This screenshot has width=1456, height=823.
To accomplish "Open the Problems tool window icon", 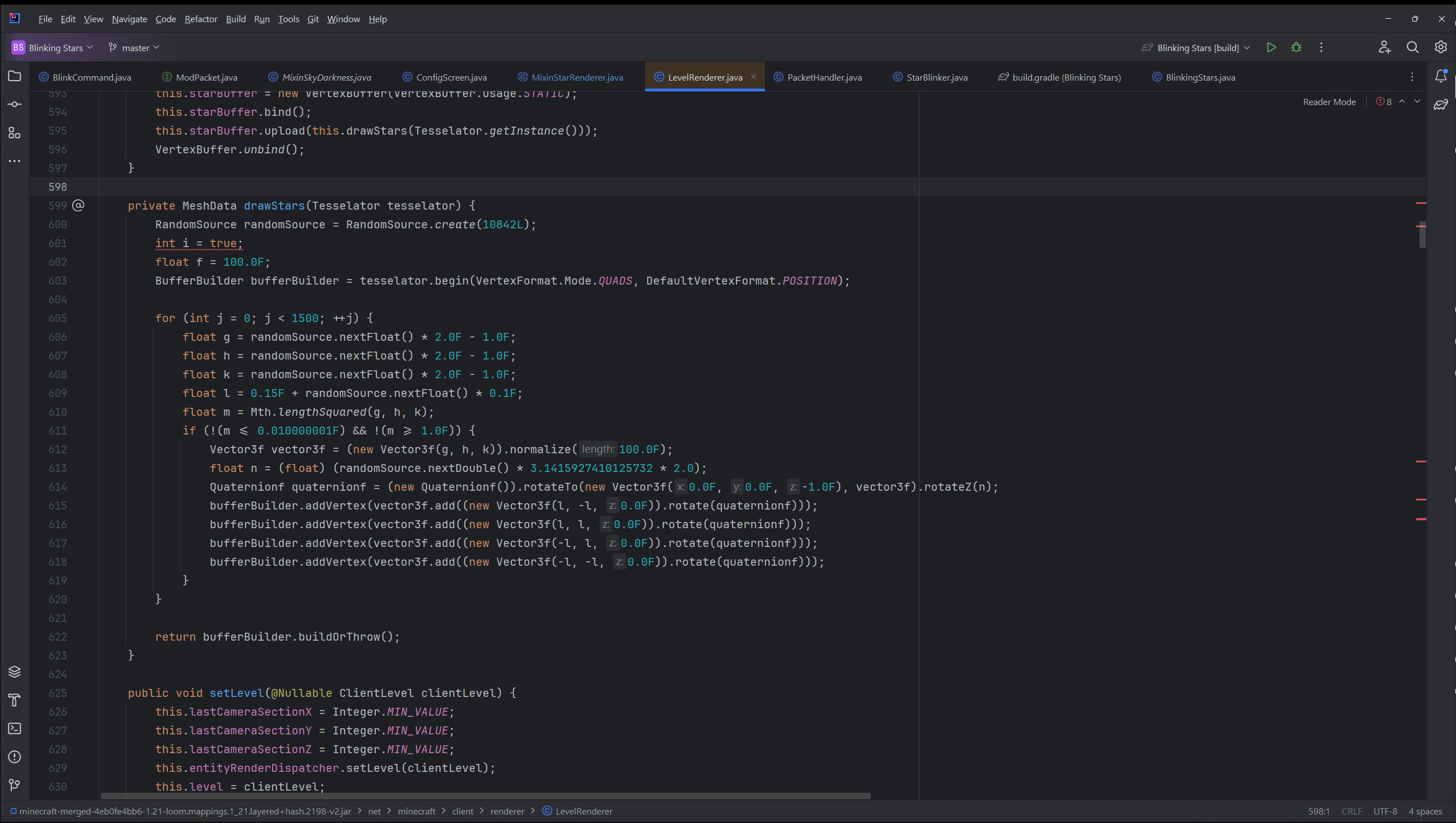I will (15, 757).
